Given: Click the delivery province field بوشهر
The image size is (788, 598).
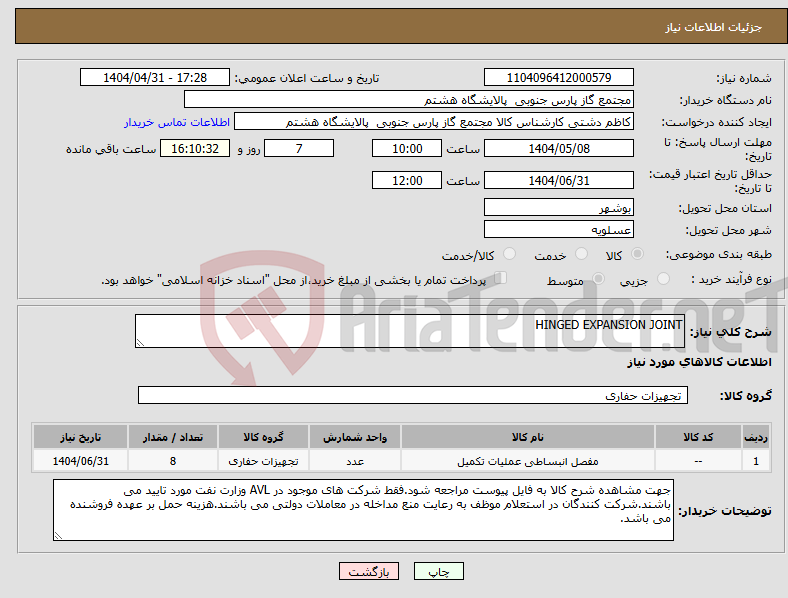Looking at the screenshot, I should 558,207.
